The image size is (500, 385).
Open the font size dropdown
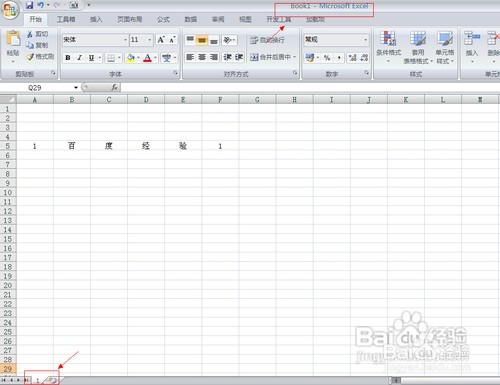149,40
